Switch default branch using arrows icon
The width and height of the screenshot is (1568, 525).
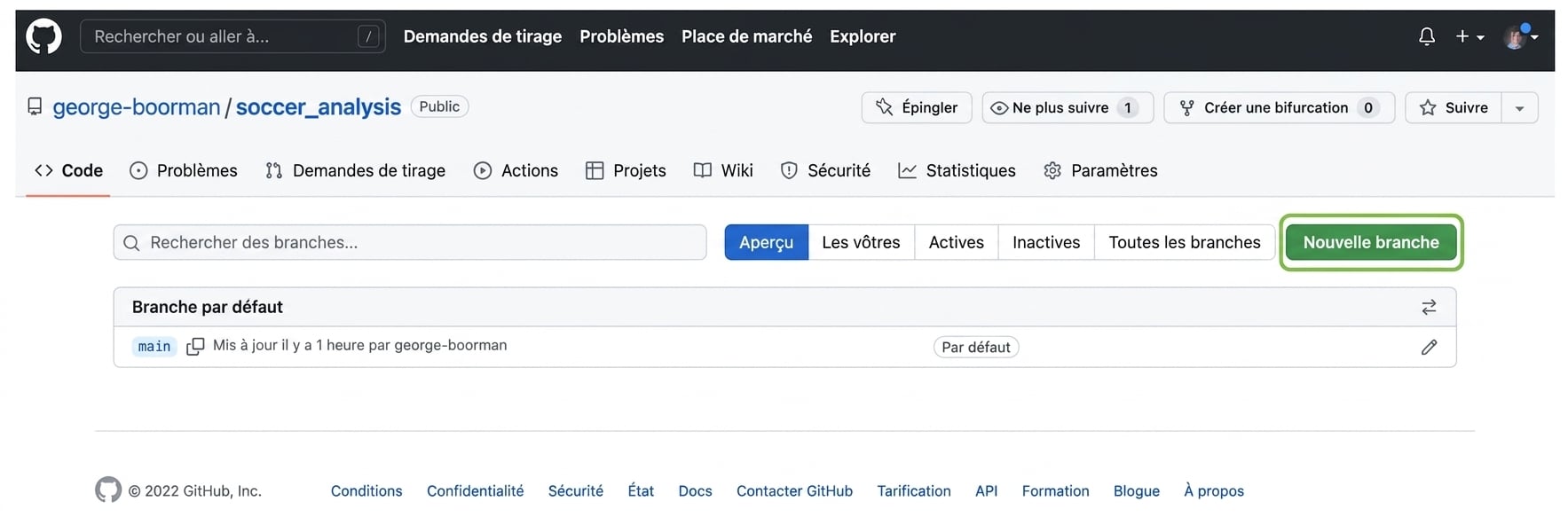tap(1429, 307)
